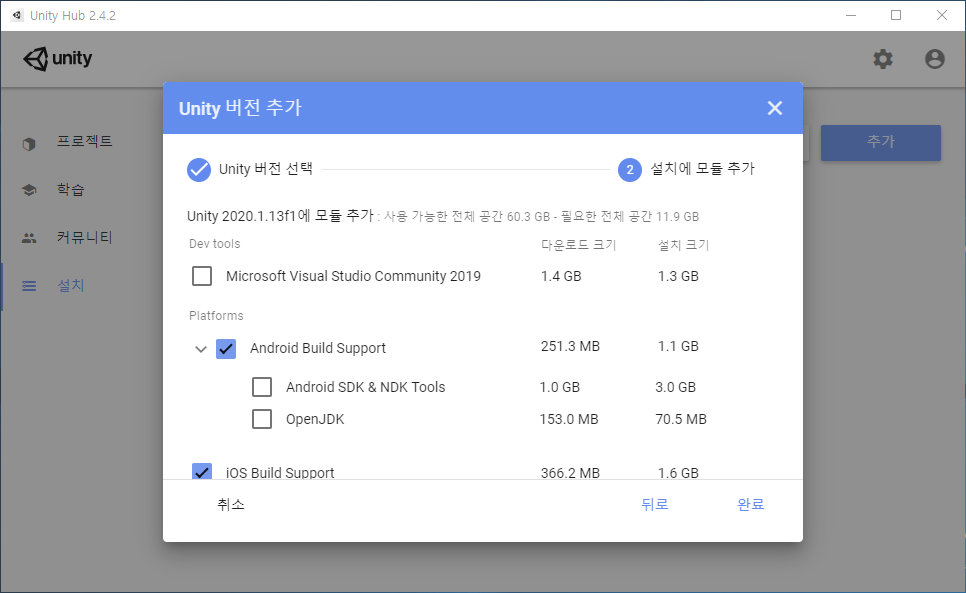Check the OpenJDK module checkbox
The image size is (966, 593).
[x=262, y=419]
